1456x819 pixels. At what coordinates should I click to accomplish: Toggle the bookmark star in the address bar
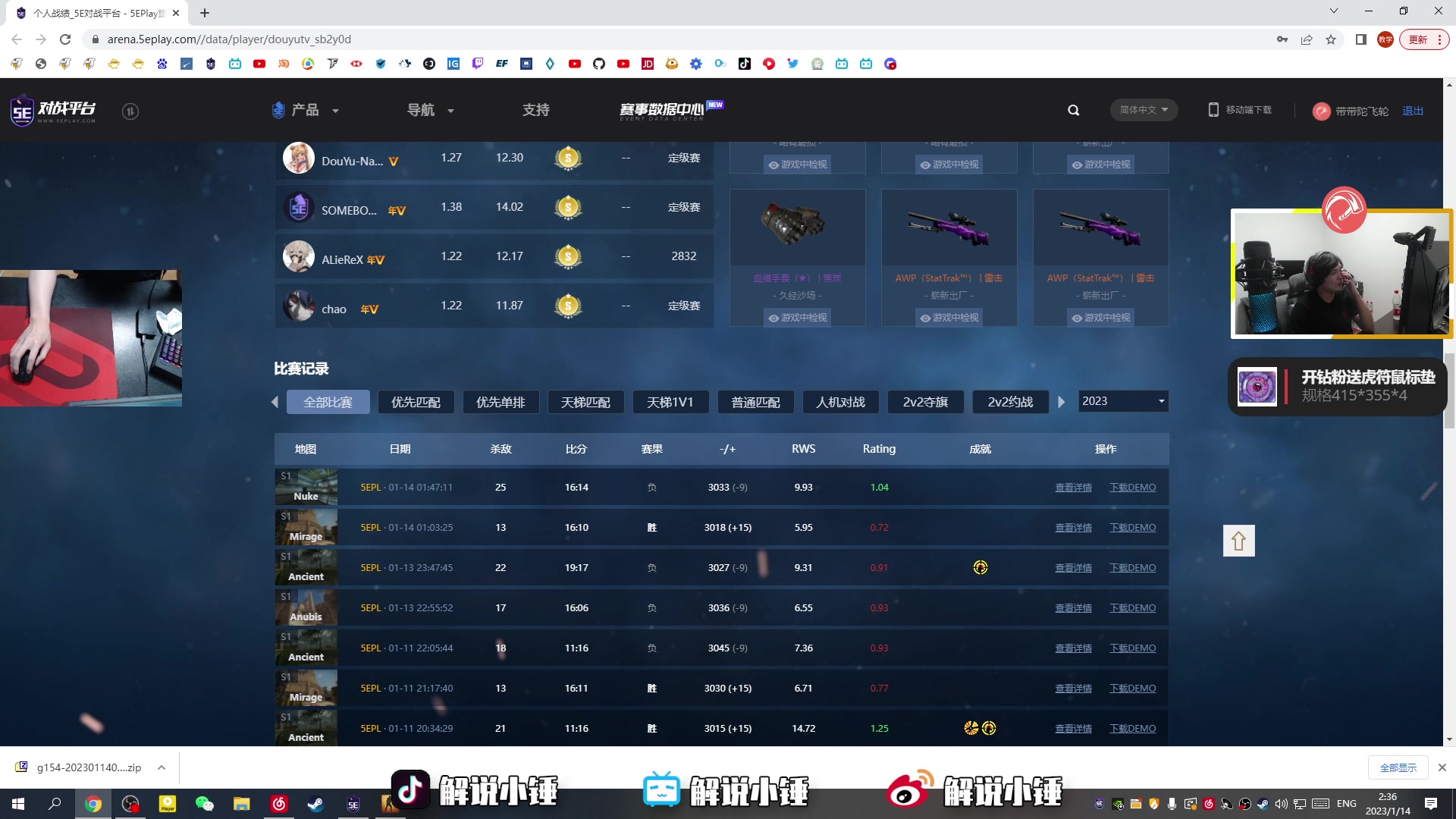click(1332, 39)
